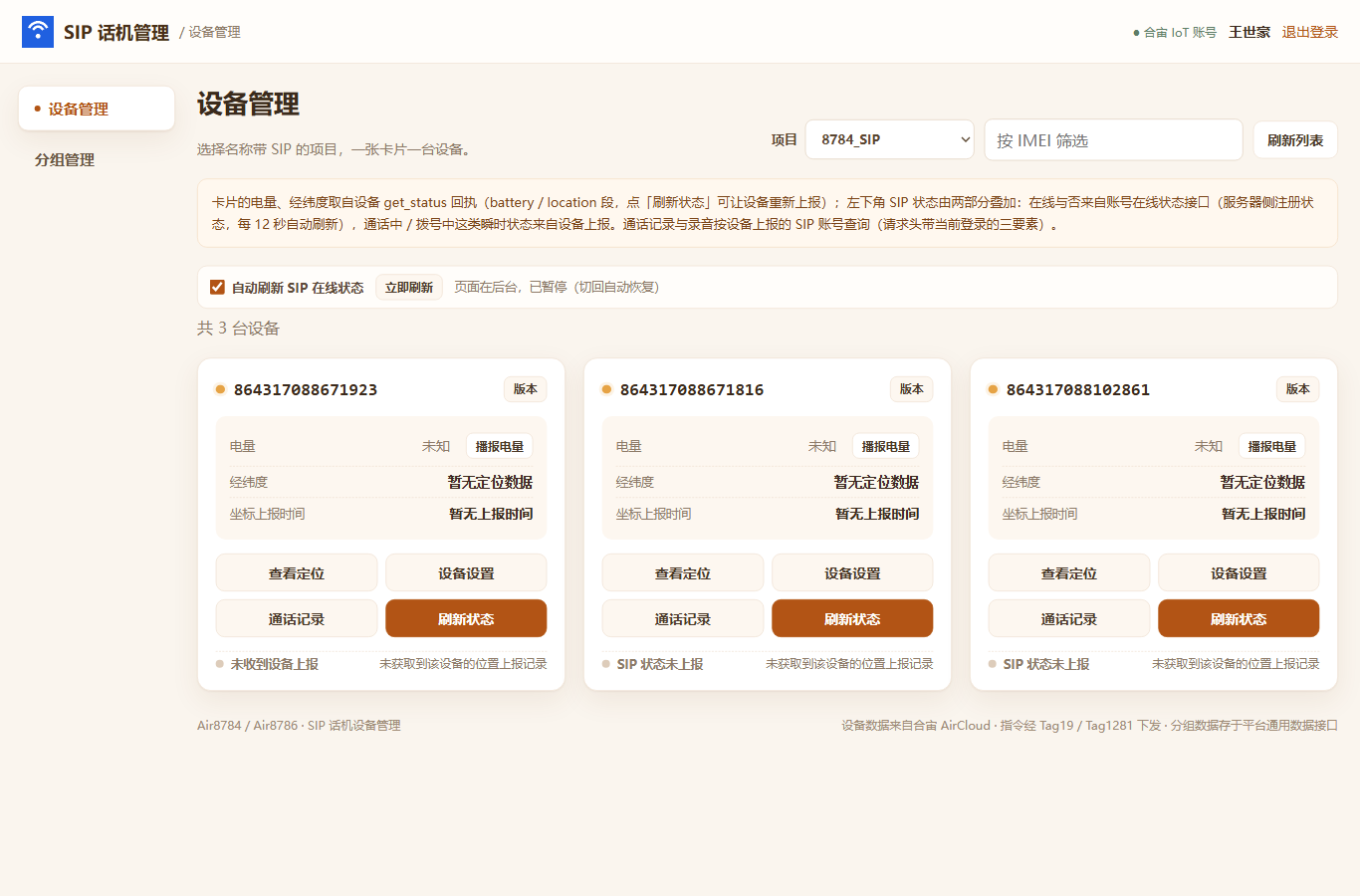The height and width of the screenshot is (896, 1360).
Task: Focus the 按 IMEI 筛选 input field
Action: coord(1113,139)
